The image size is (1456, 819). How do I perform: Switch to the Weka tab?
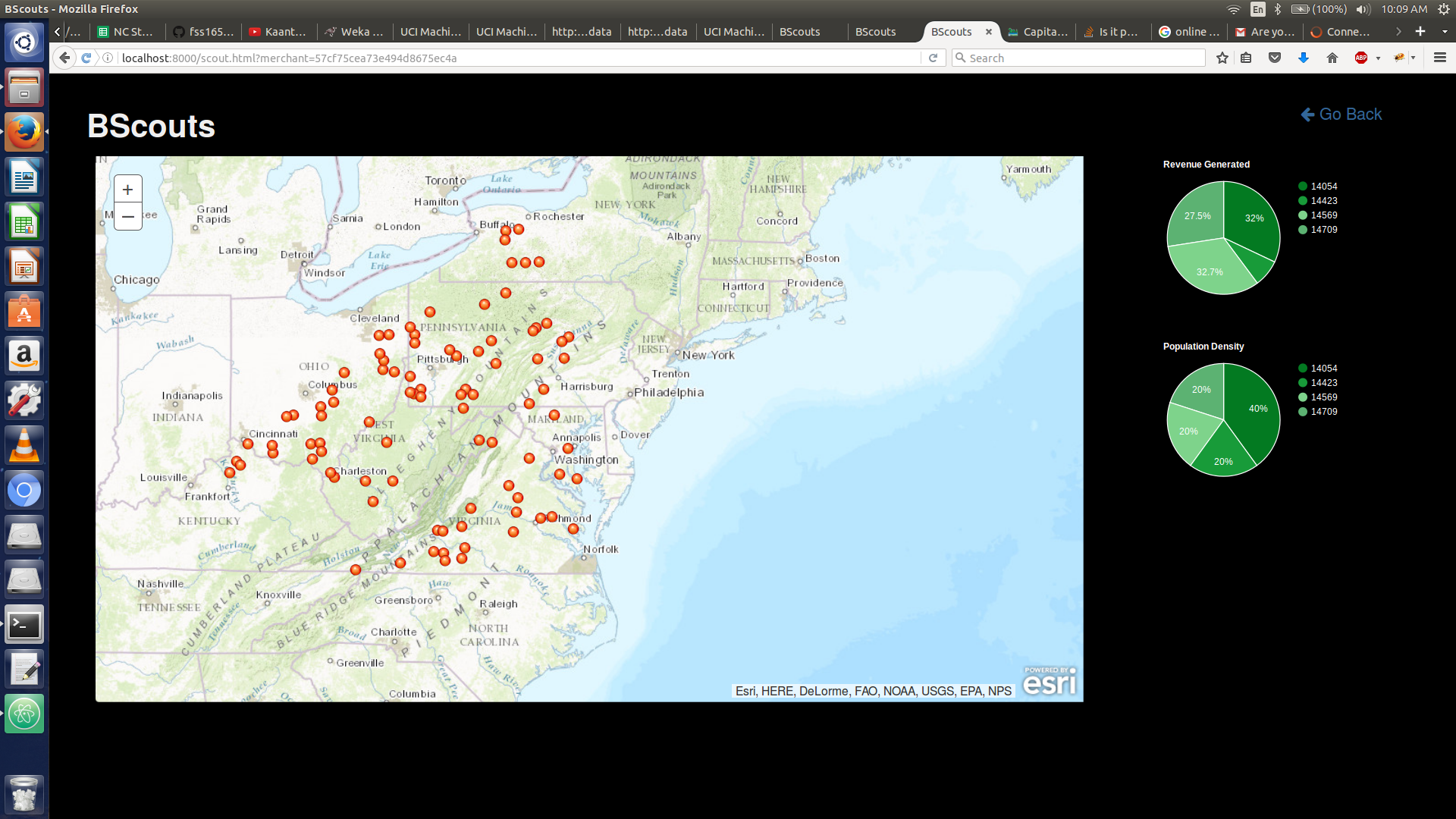(355, 32)
